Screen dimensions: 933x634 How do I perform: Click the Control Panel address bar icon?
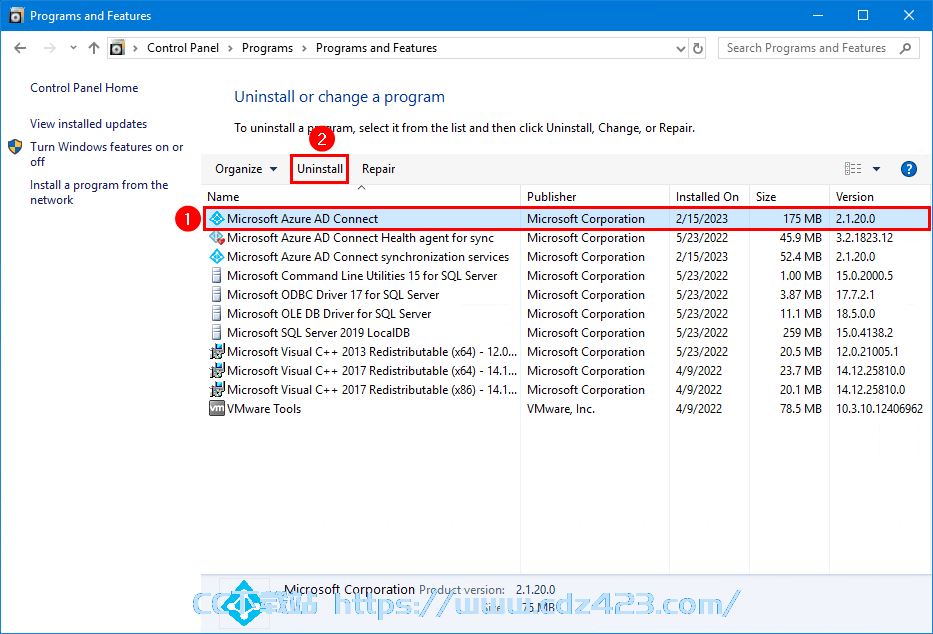coord(118,48)
